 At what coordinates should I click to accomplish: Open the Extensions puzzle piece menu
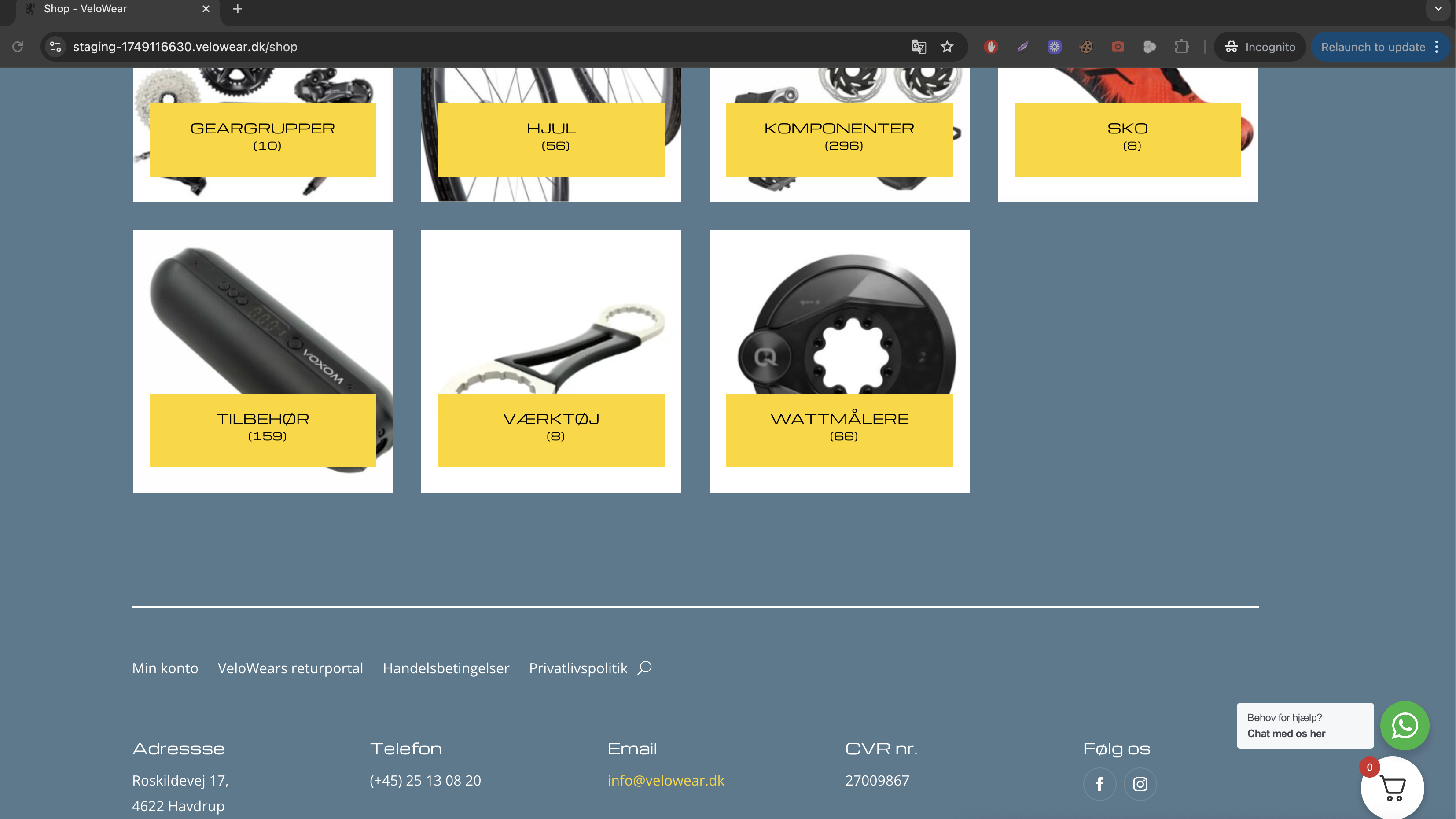(1181, 46)
